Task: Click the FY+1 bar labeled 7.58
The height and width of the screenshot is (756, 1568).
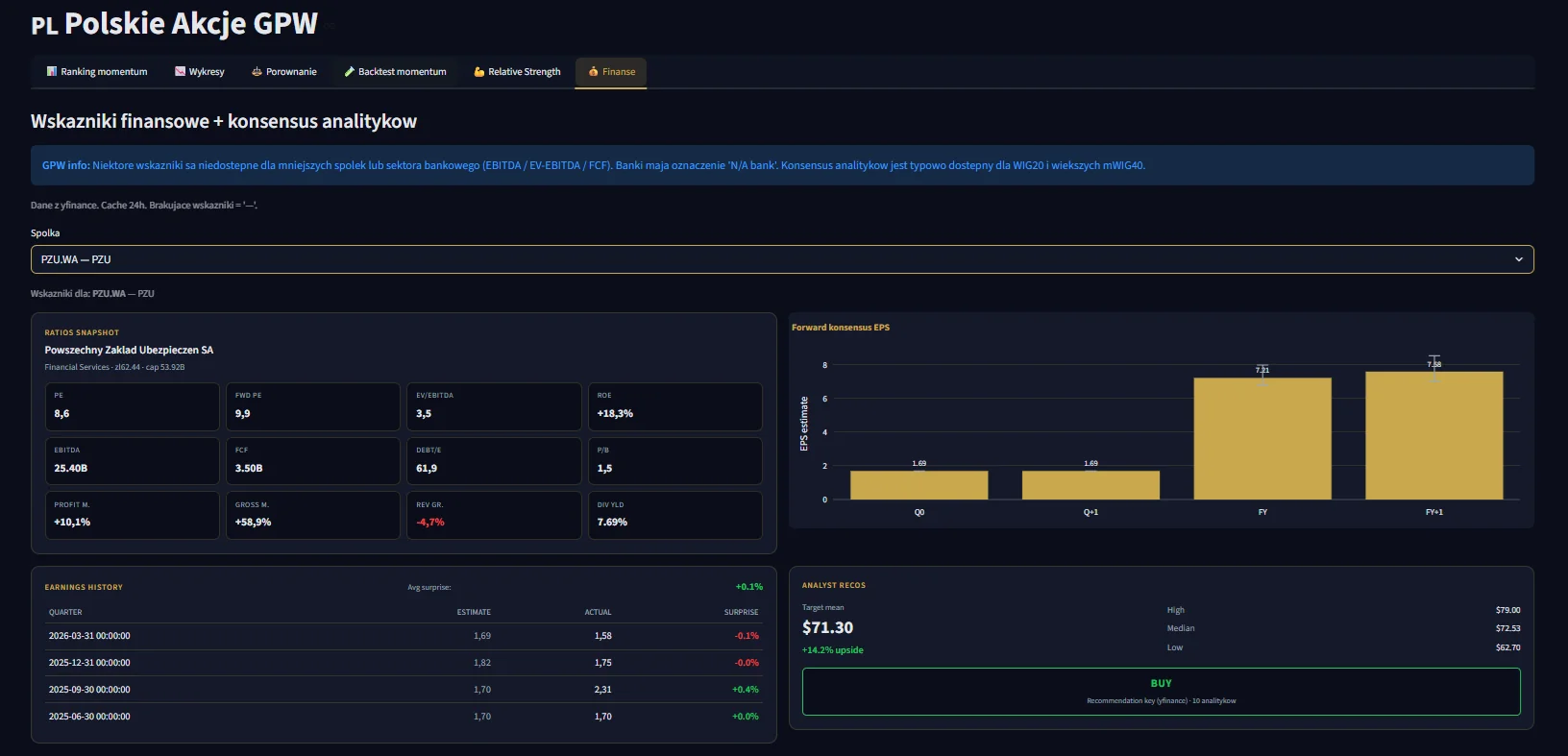Action: pyautogui.click(x=1434, y=435)
